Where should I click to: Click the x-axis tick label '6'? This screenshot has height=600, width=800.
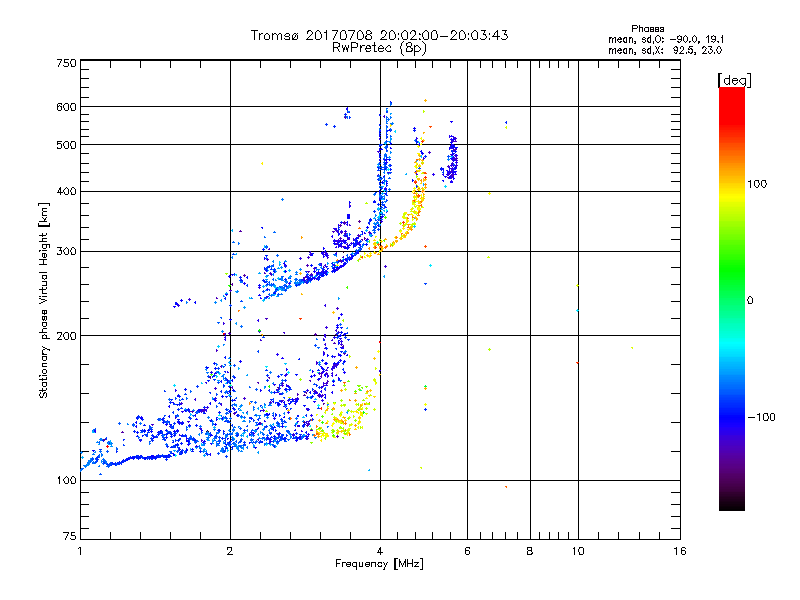tap(467, 551)
